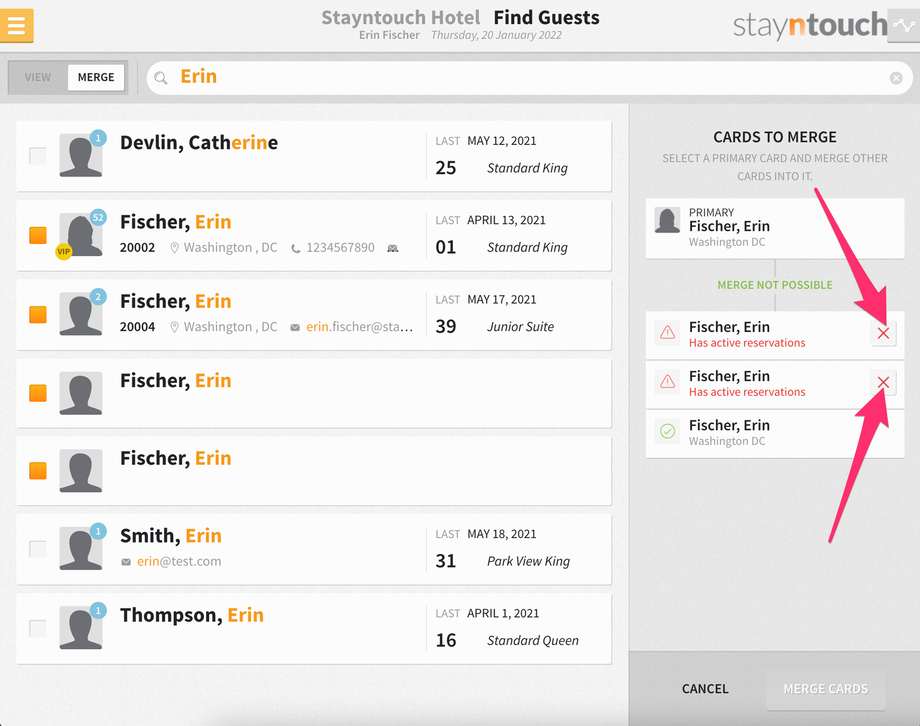Click postal code 20002
Screen dimensions: 920x726
pyautogui.click(x=137, y=248)
